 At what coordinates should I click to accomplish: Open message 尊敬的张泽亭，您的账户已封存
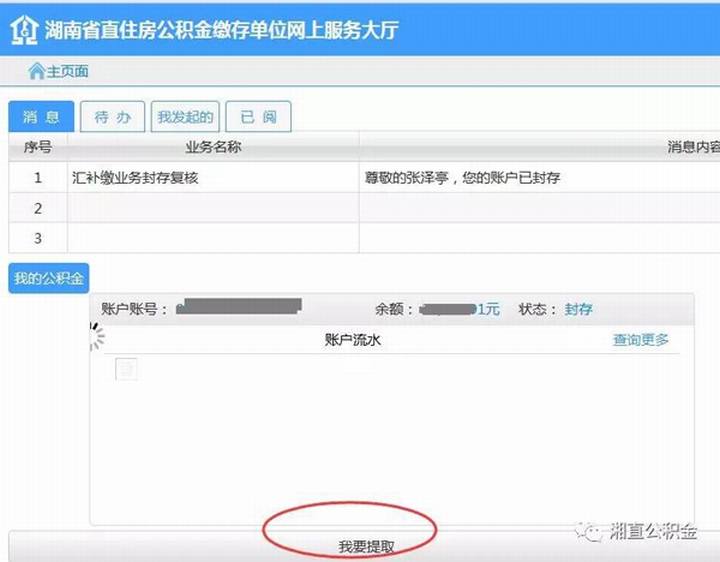coord(463,178)
